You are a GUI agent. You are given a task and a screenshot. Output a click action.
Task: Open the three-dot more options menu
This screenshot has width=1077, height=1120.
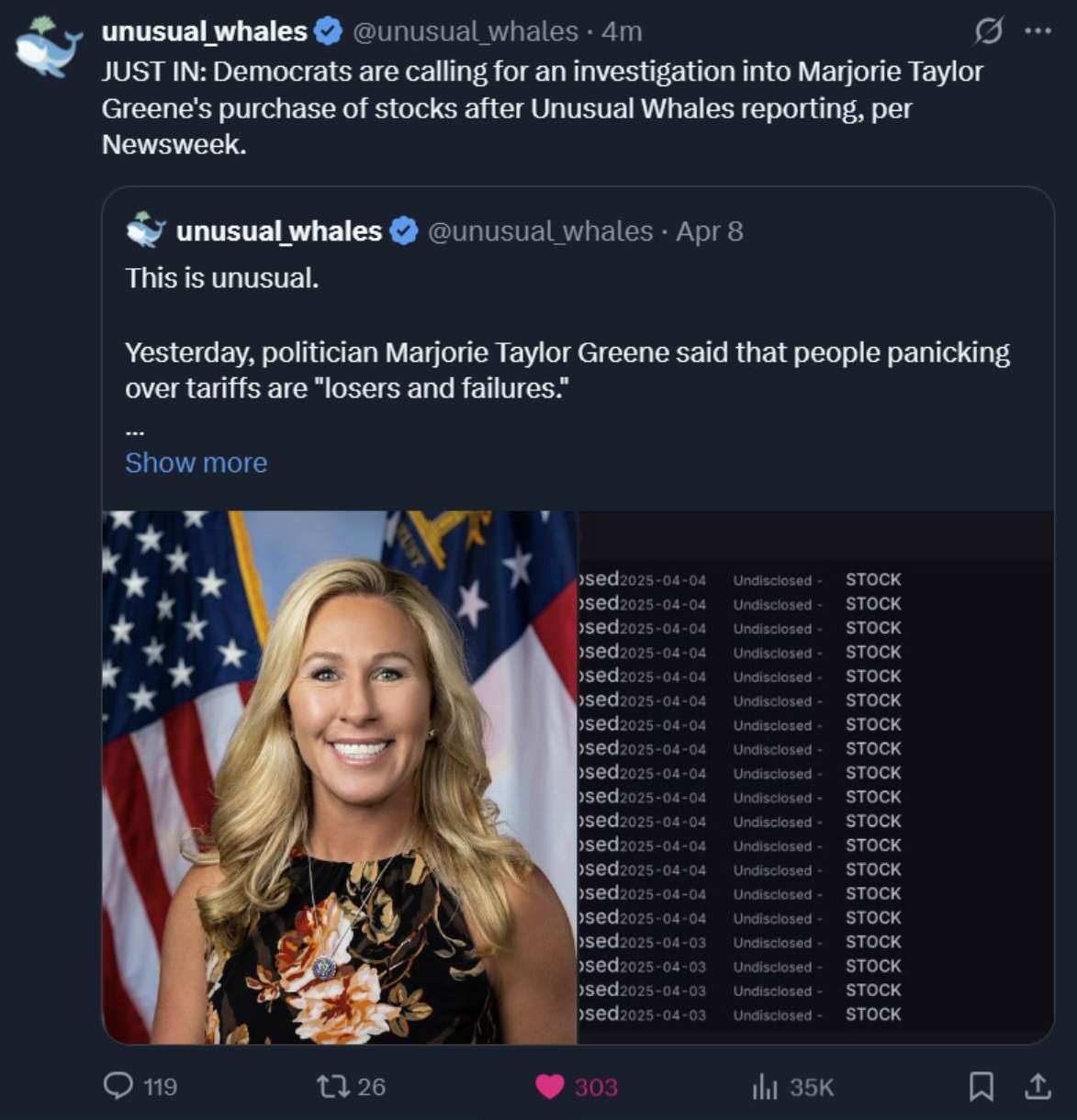[x=1038, y=31]
